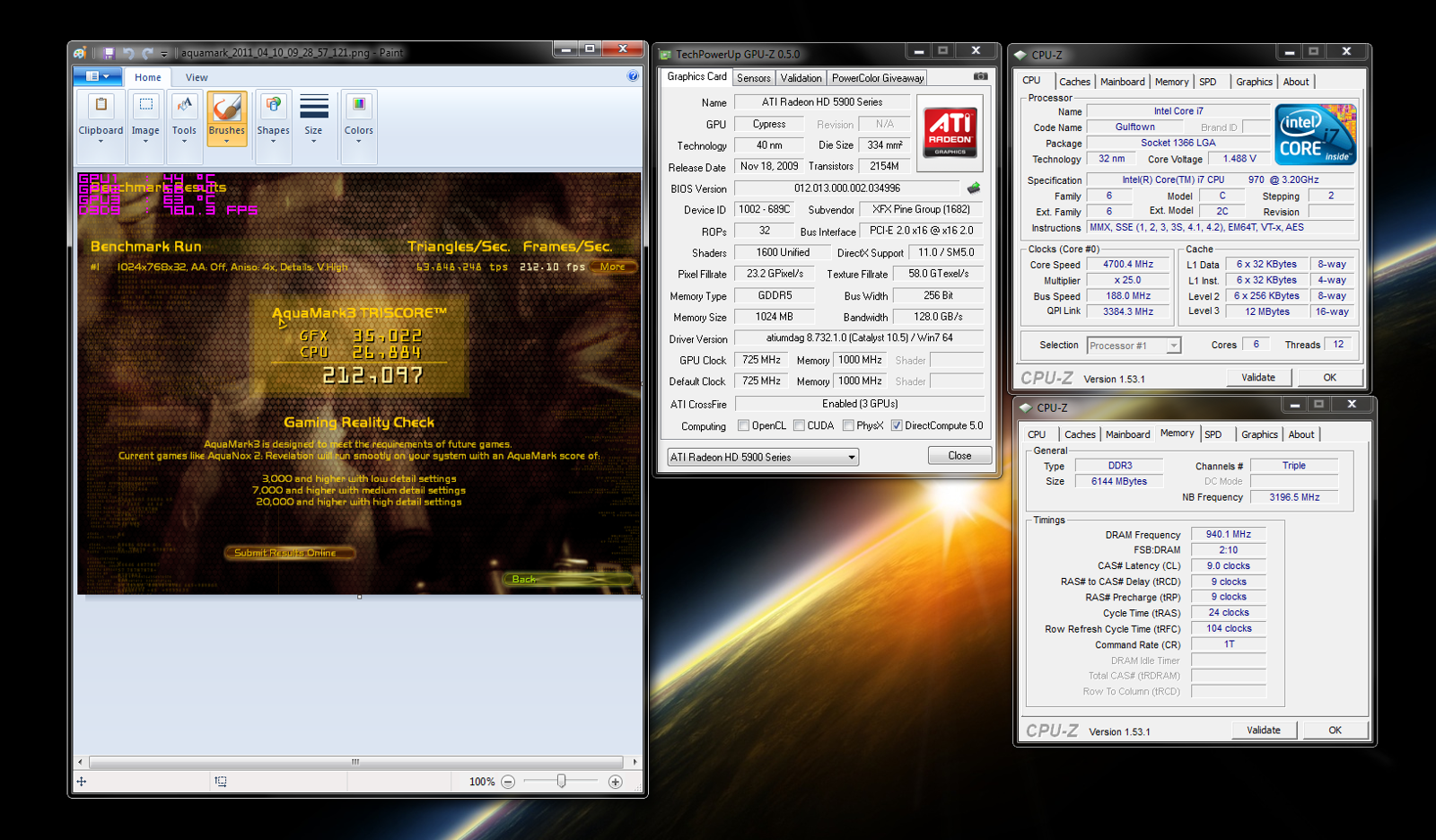Open Caches tab in upper CPU-Z window
The height and width of the screenshot is (840, 1436).
(x=1074, y=82)
